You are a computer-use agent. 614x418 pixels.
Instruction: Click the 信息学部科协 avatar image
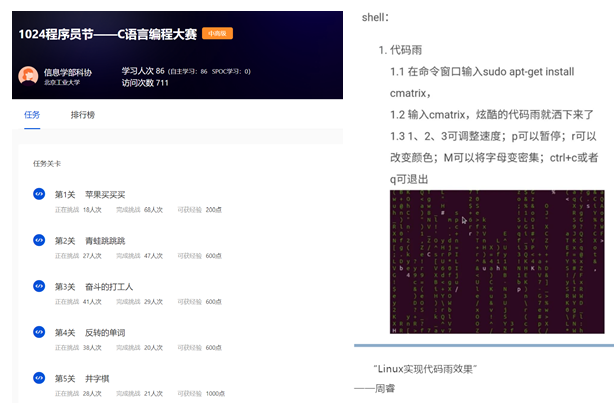pyautogui.click(x=29, y=77)
